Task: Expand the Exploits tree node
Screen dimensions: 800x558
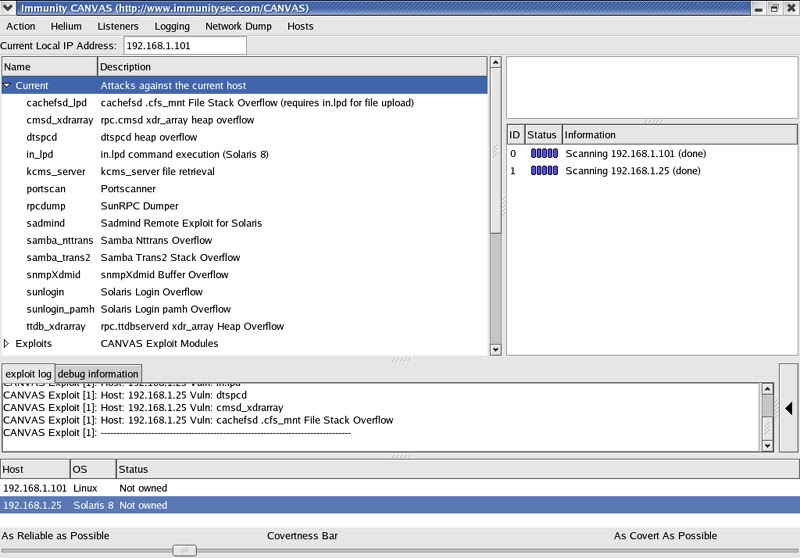Action: (x=7, y=343)
